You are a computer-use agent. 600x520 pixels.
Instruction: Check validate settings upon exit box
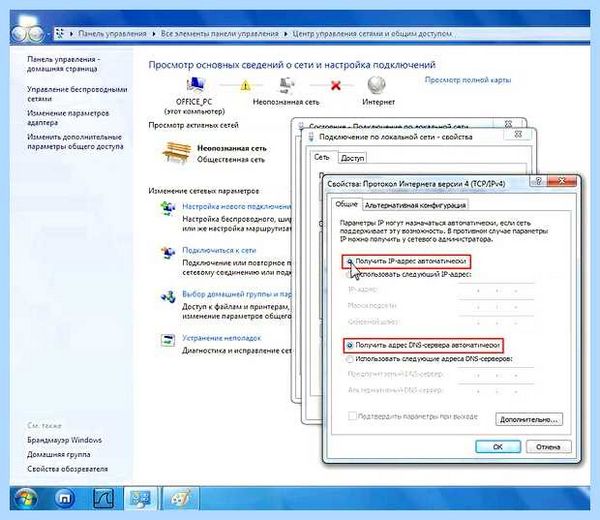[x=352, y=416]
